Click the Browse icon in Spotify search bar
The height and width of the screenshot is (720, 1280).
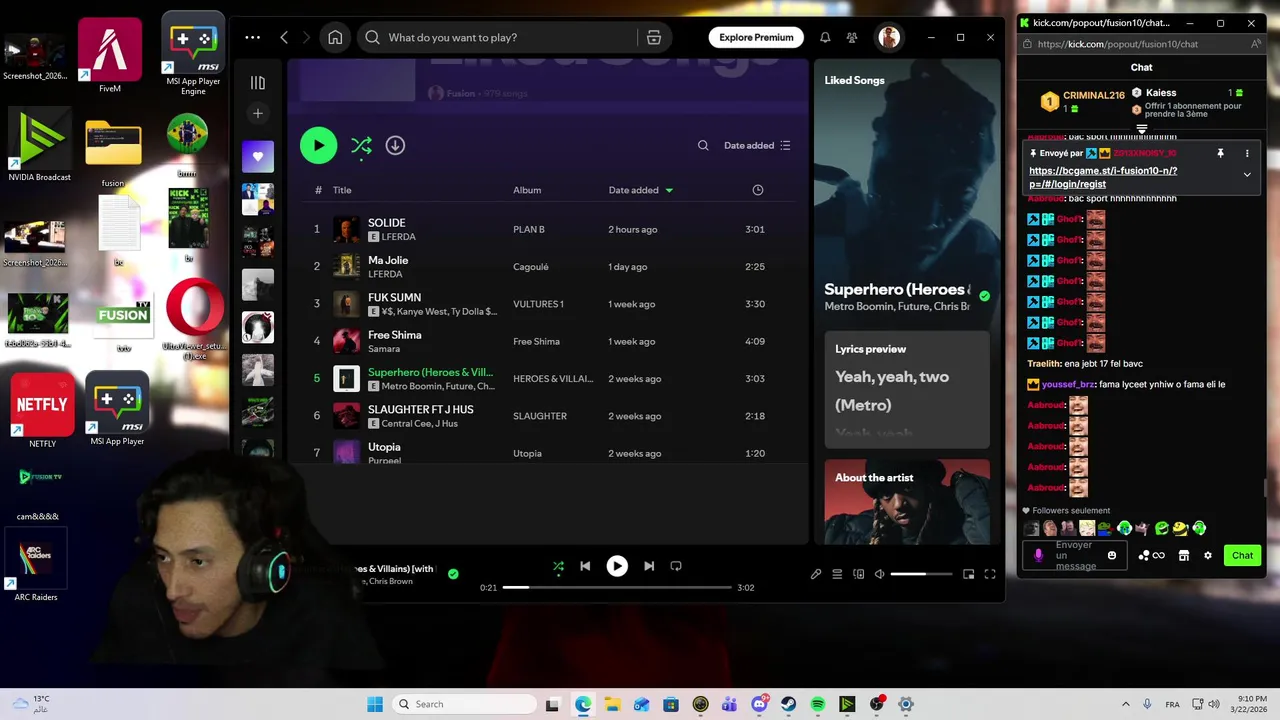[654, 38]
